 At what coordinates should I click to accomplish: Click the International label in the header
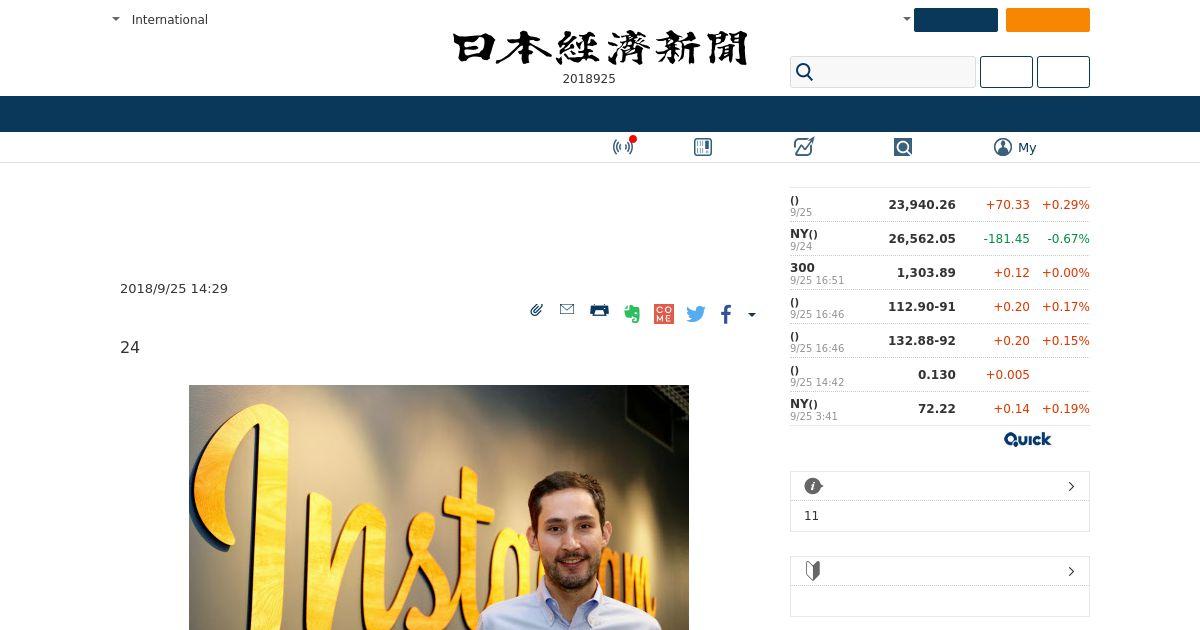tap(169, 19)
